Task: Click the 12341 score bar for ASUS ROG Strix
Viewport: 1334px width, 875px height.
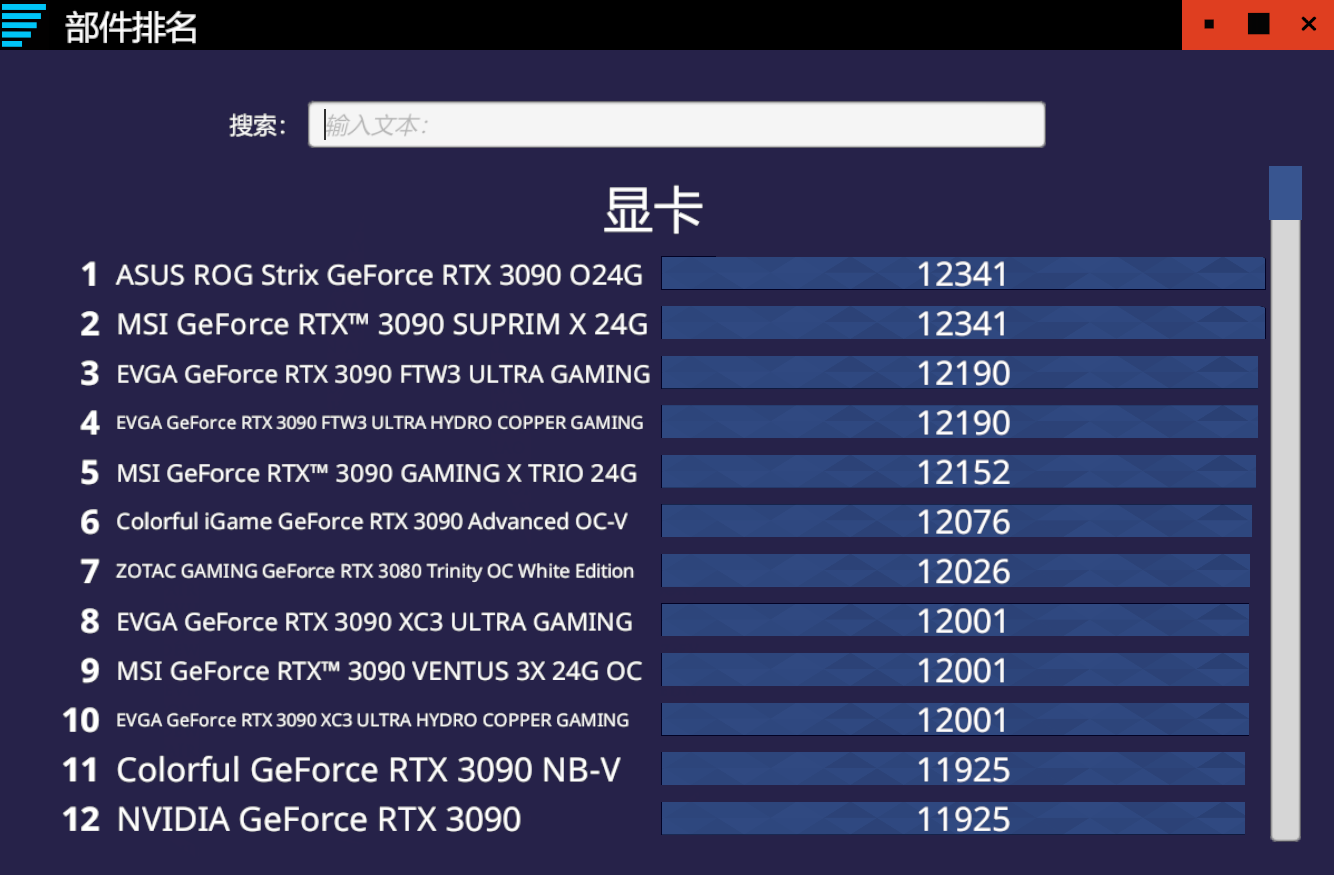Action: (x=963, y=274)
